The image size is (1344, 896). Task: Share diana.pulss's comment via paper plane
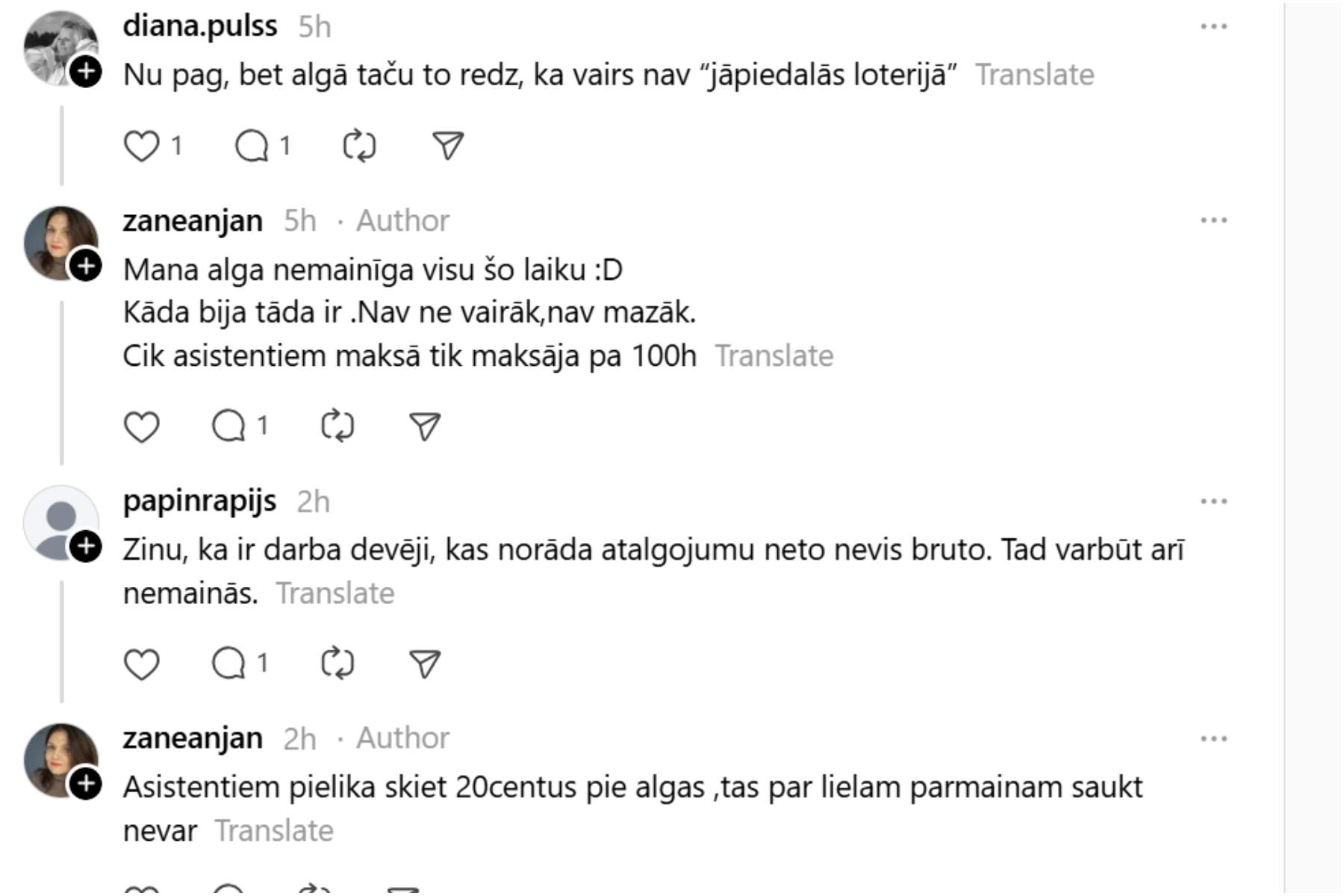click(x=448, y=146)
